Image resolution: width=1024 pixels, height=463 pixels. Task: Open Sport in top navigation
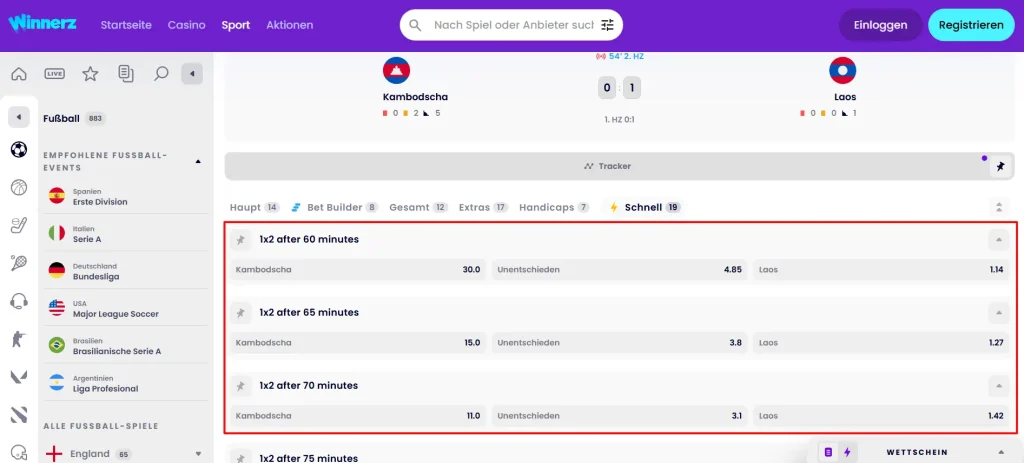coord(236,25)
